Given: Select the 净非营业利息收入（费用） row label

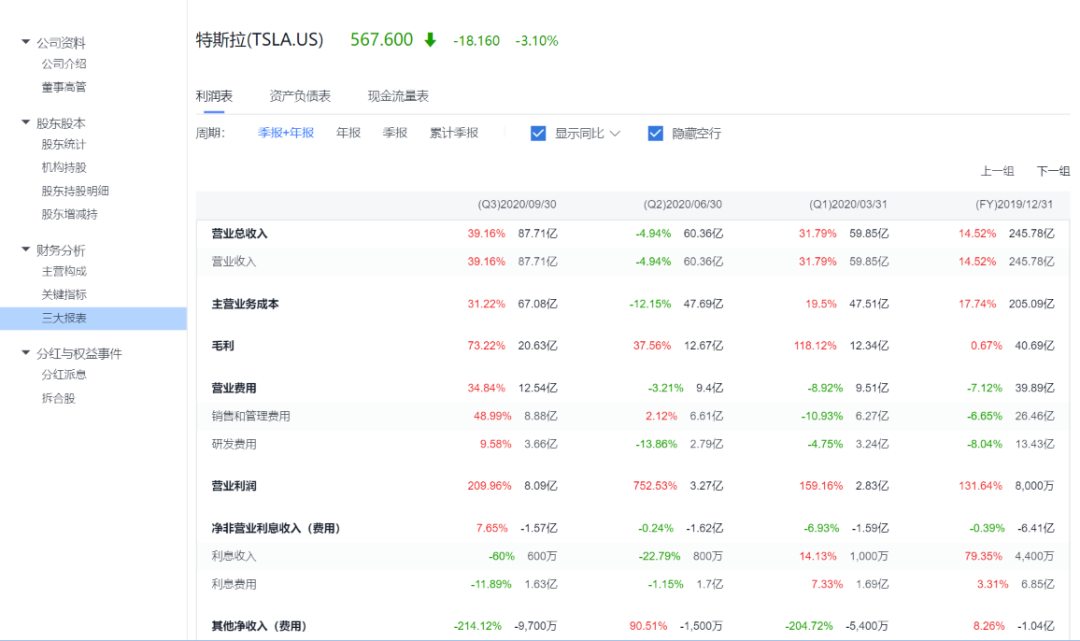Looking at the screenshot, I should click(x=276, y=528).
